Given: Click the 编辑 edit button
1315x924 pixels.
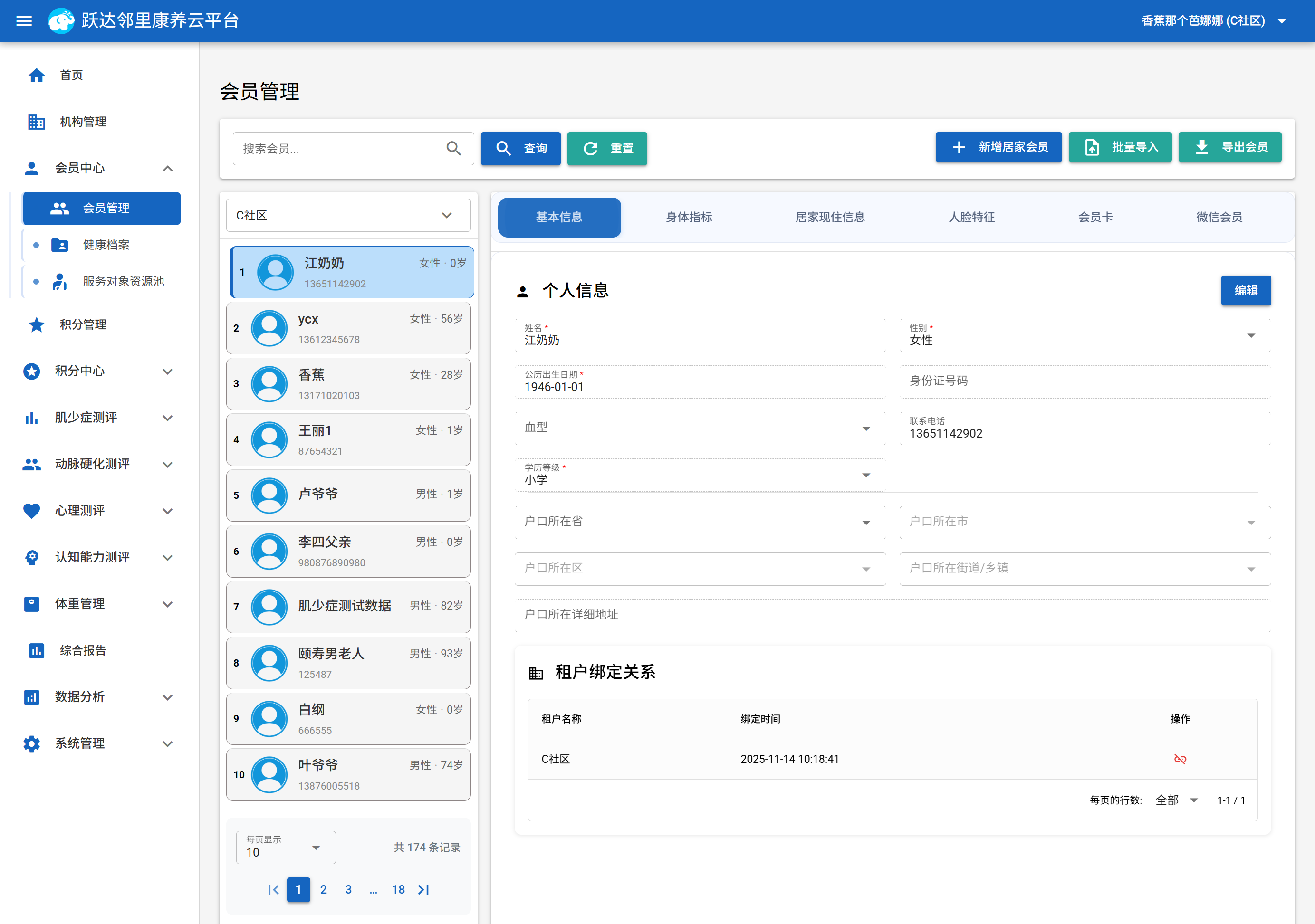Looking at the screenshot, I should [x=1246, y=291].
